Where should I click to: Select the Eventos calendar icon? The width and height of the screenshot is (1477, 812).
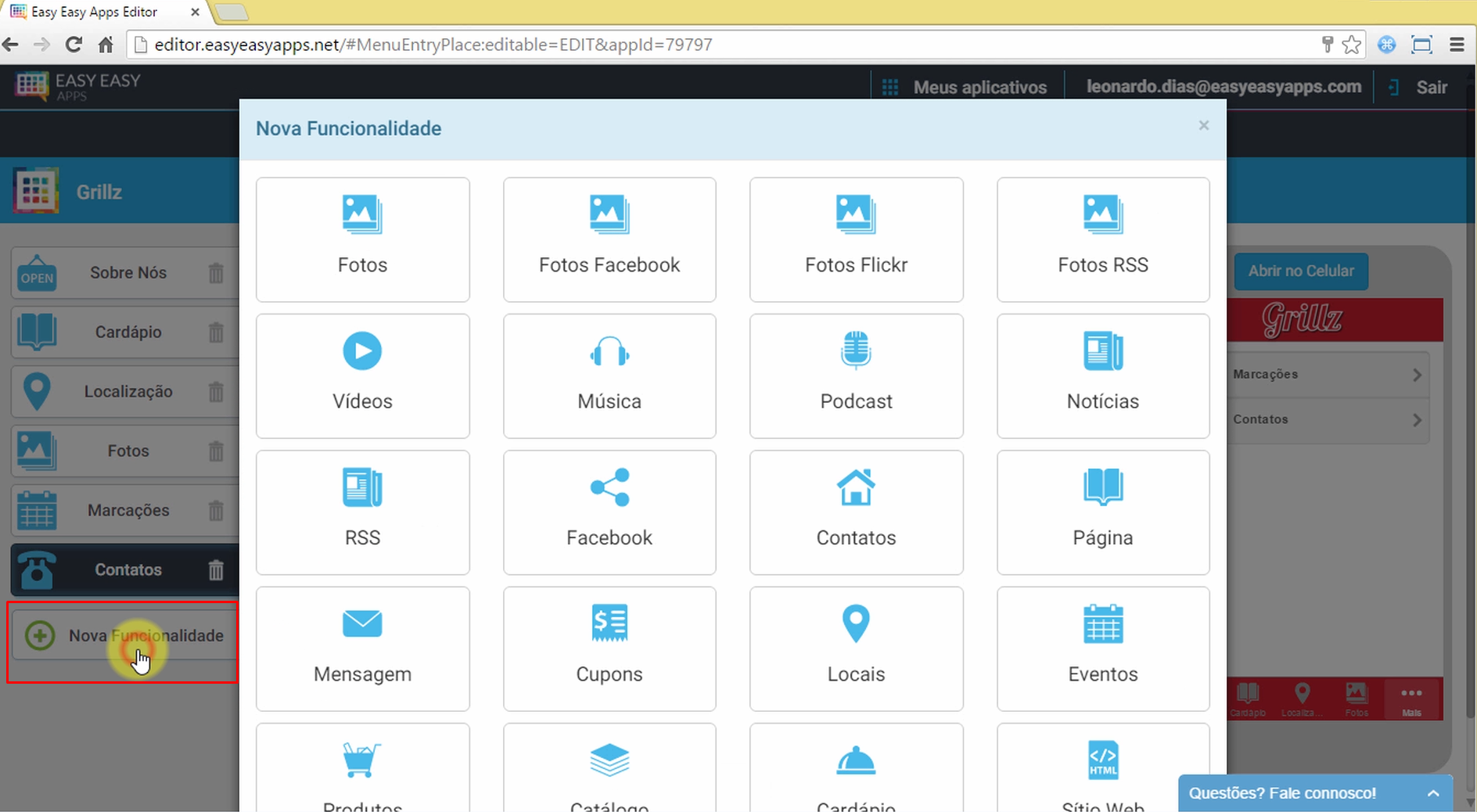coord(1102,623)
